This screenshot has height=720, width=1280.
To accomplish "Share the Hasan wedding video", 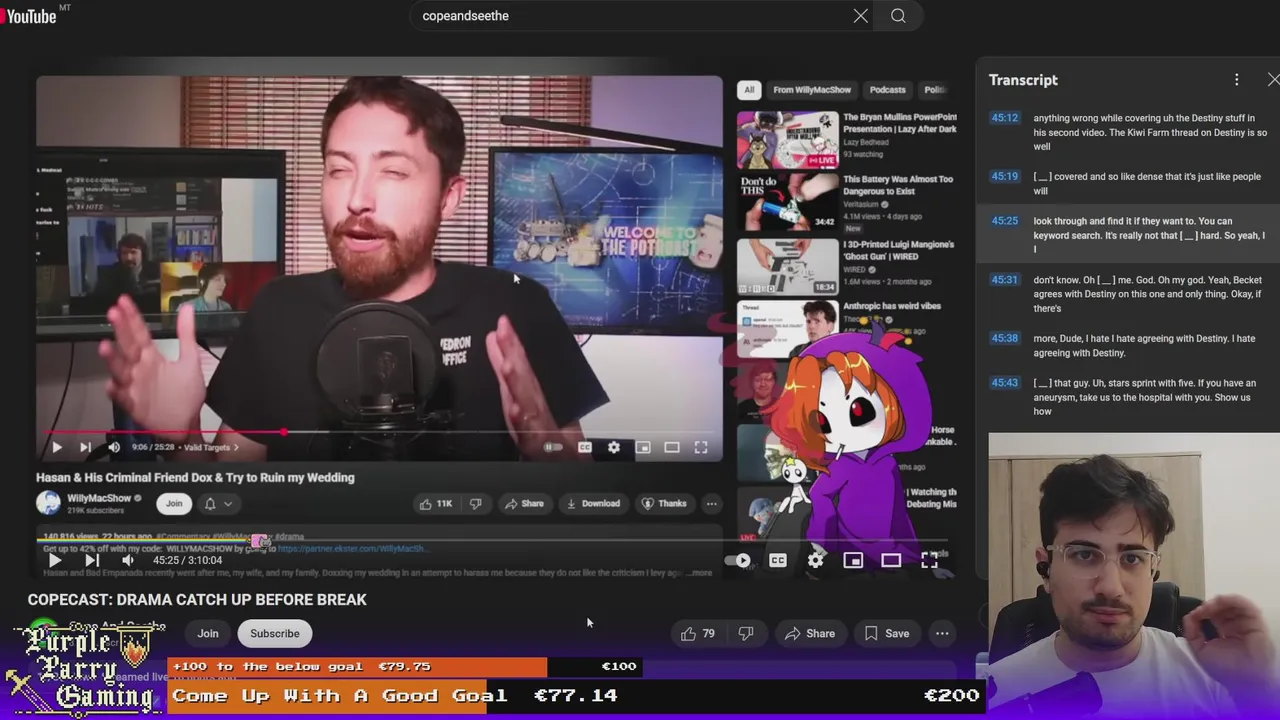I will pyautogui.click(x=524, y=504).
